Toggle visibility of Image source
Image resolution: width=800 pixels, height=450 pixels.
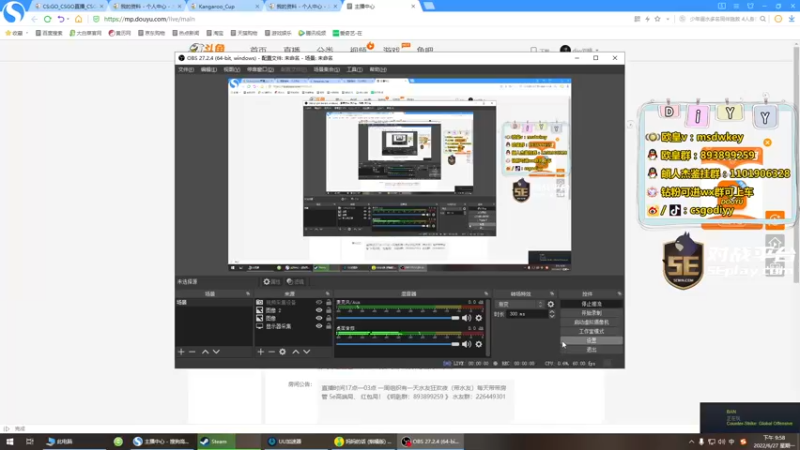319,318
